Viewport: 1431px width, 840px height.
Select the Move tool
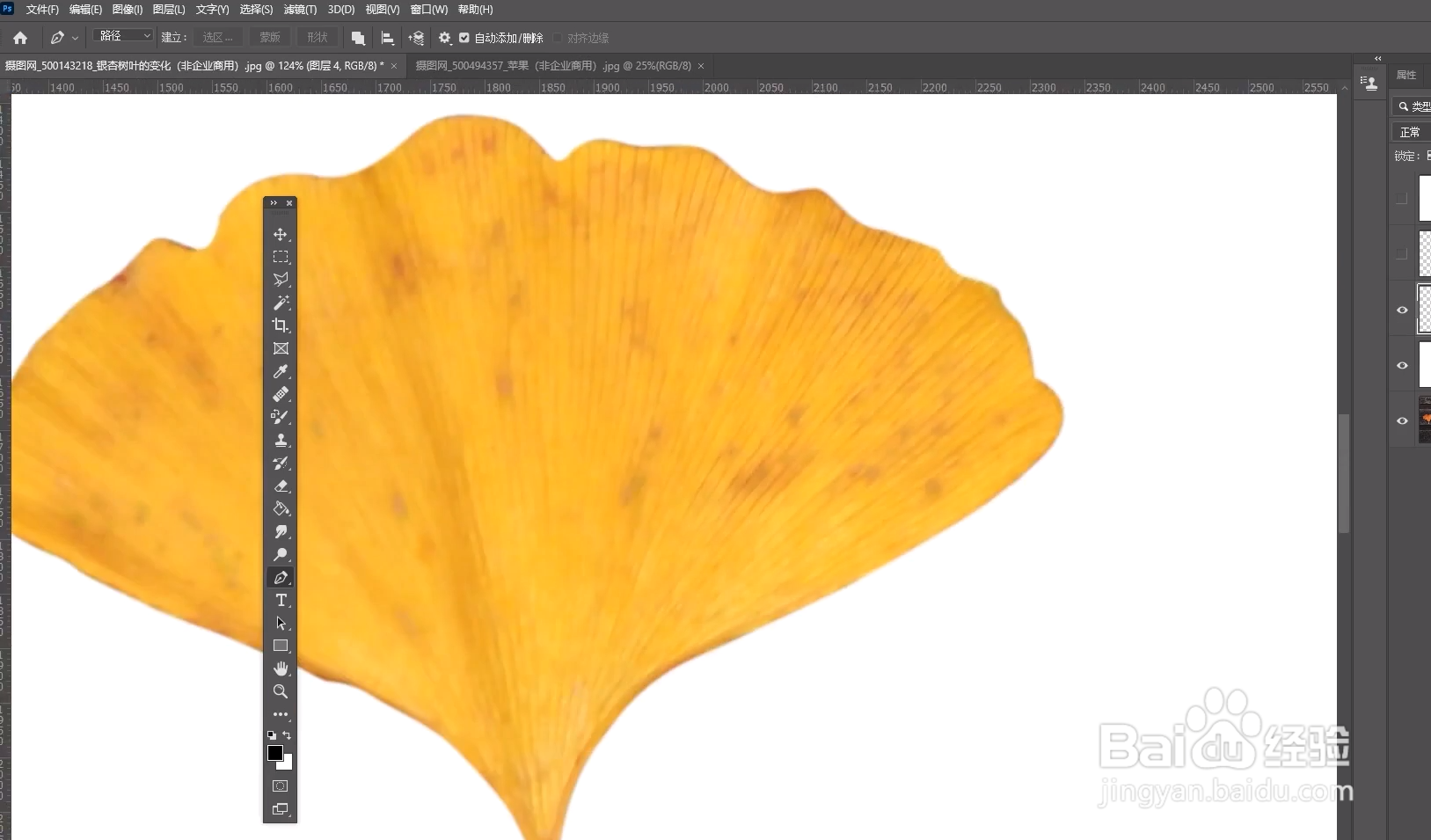(x=281, y=234)
